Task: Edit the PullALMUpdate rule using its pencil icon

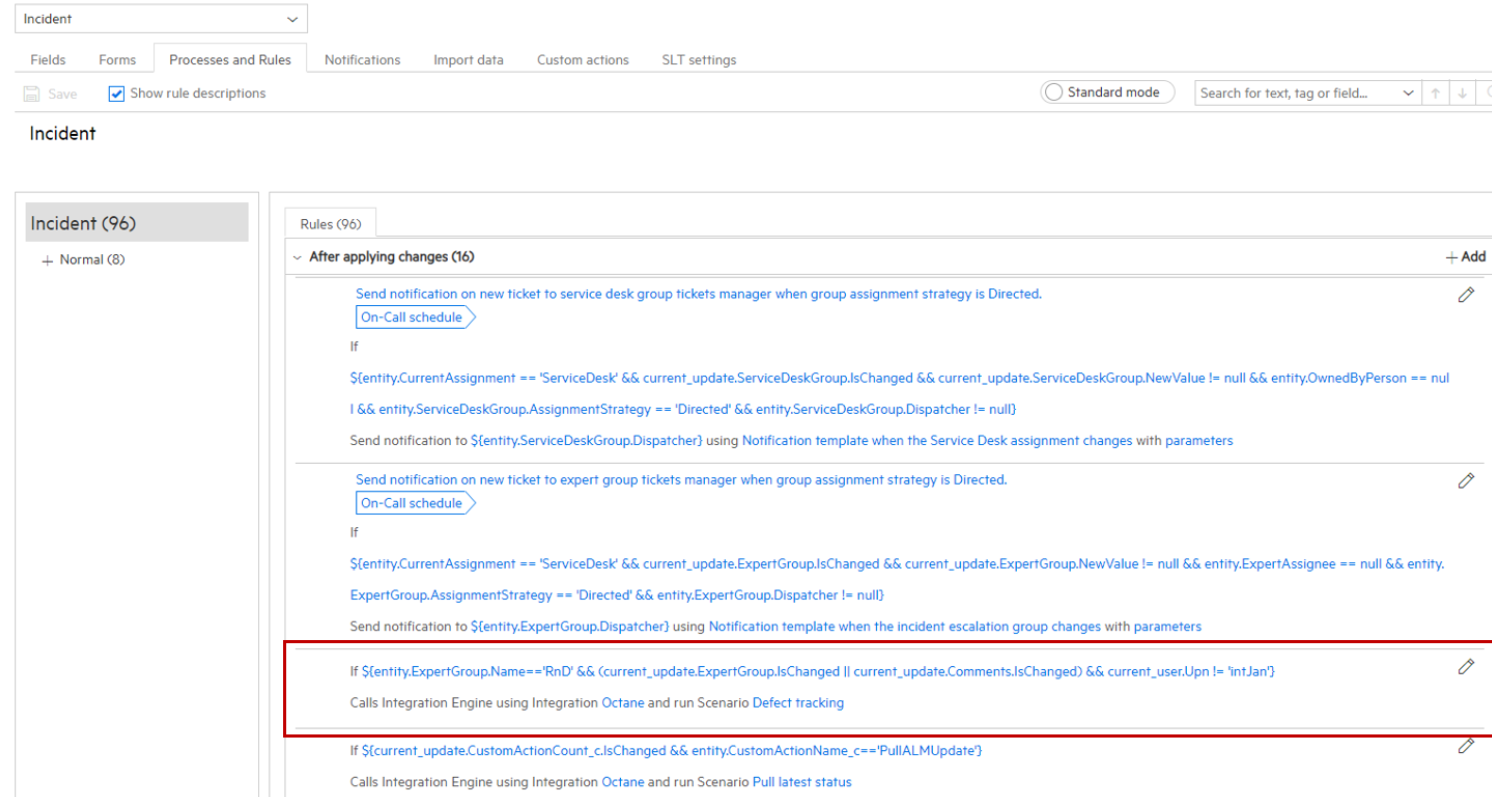Action: [1466, 745]
